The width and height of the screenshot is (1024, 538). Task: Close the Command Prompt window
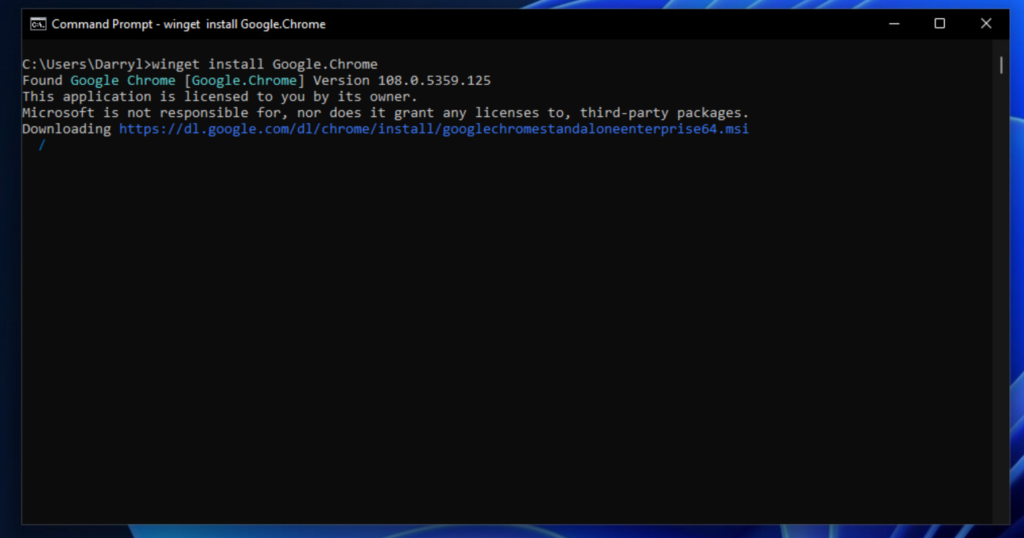click(x=986, y=24)
